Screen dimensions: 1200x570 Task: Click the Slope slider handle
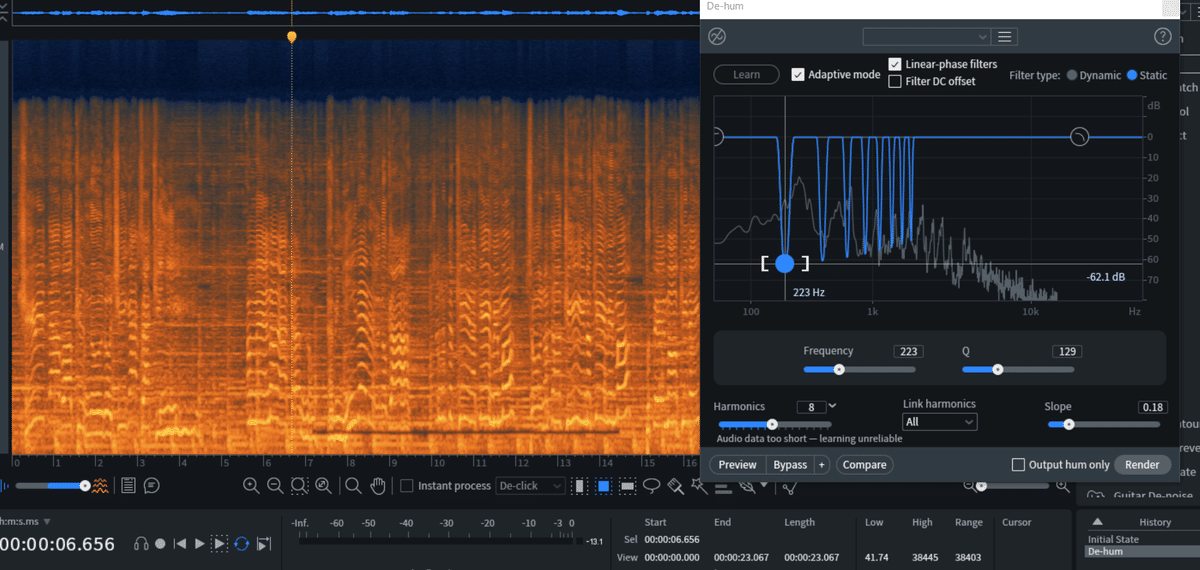[x=1069, y=424]
